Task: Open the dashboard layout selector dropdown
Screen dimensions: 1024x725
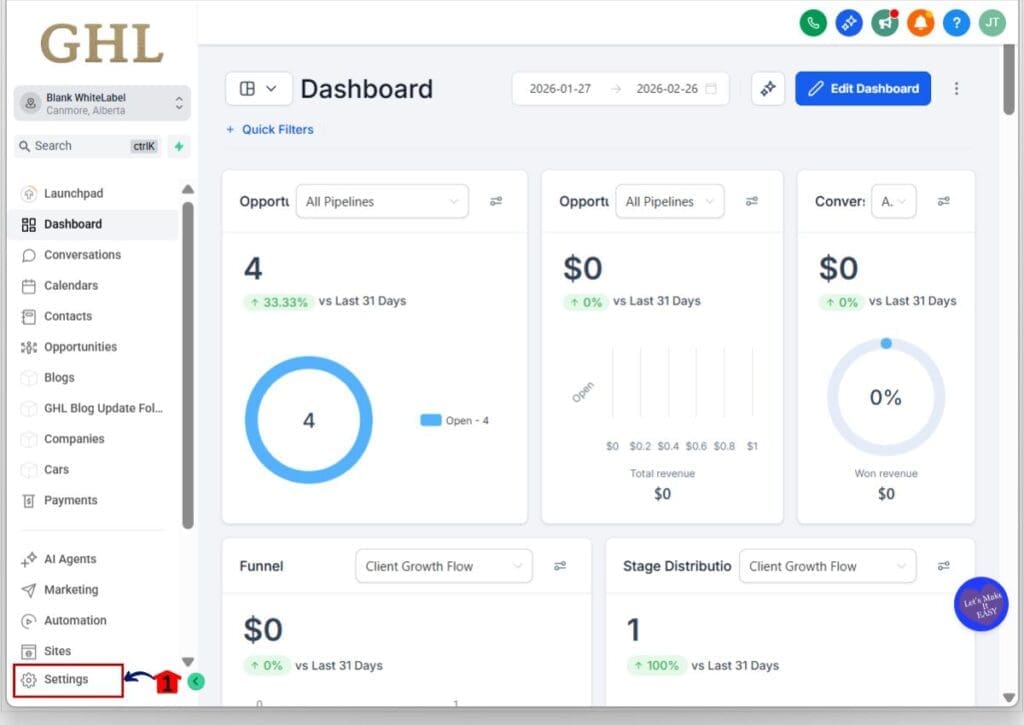Action: pyautogui.click(x=258, y=89)
